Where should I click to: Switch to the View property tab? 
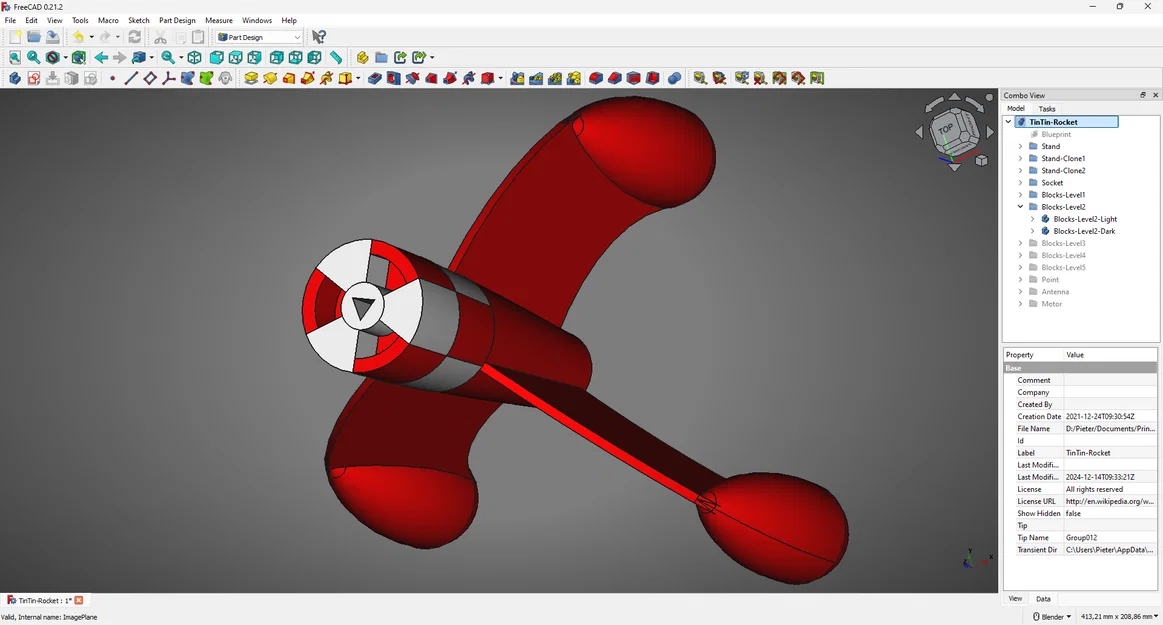(1015, 598)
